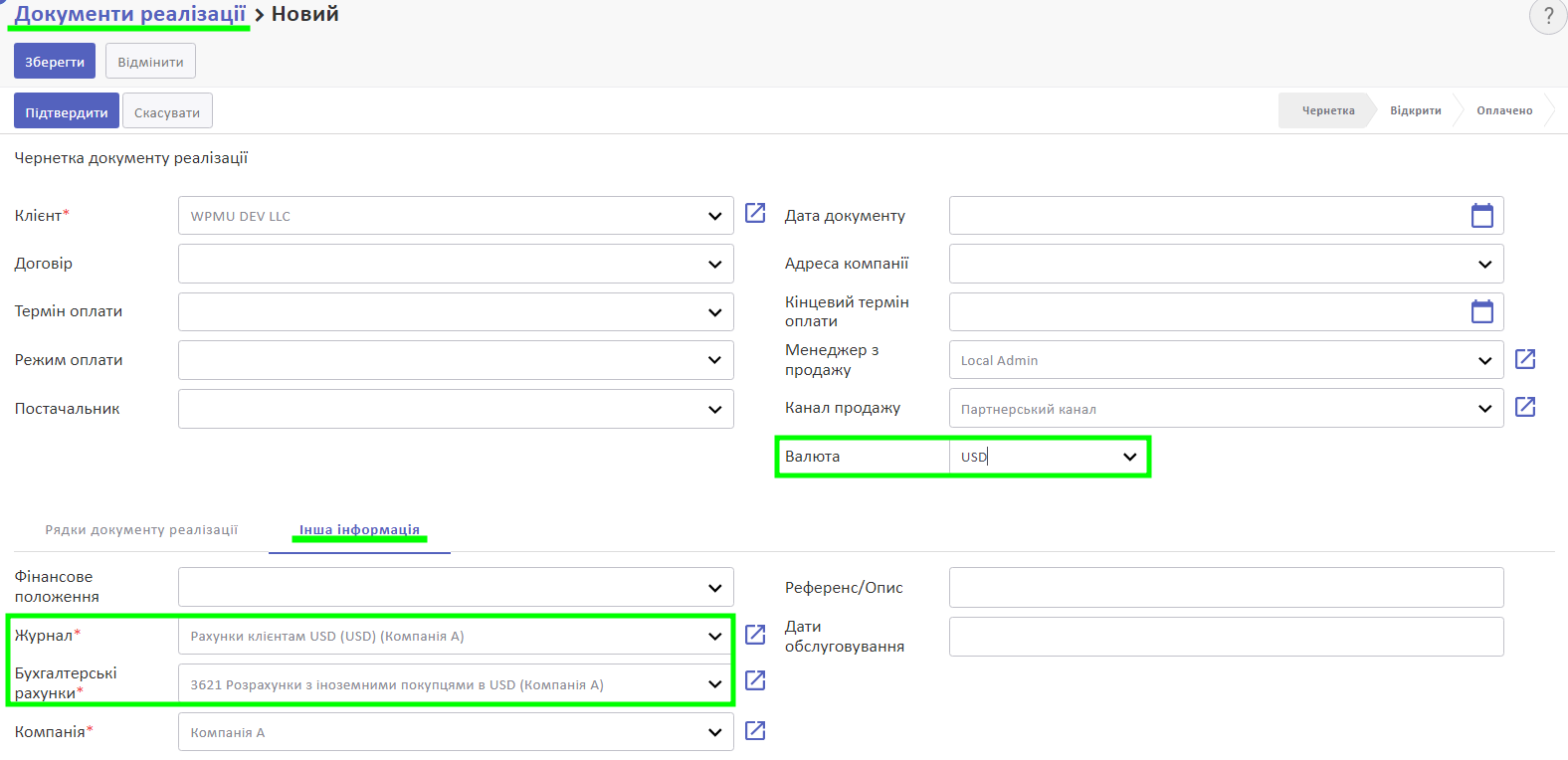Viewport: 1568px width, 760px height.
Task: Open external link next to Бухгалтерські рахунки
Action: point(755,680)
